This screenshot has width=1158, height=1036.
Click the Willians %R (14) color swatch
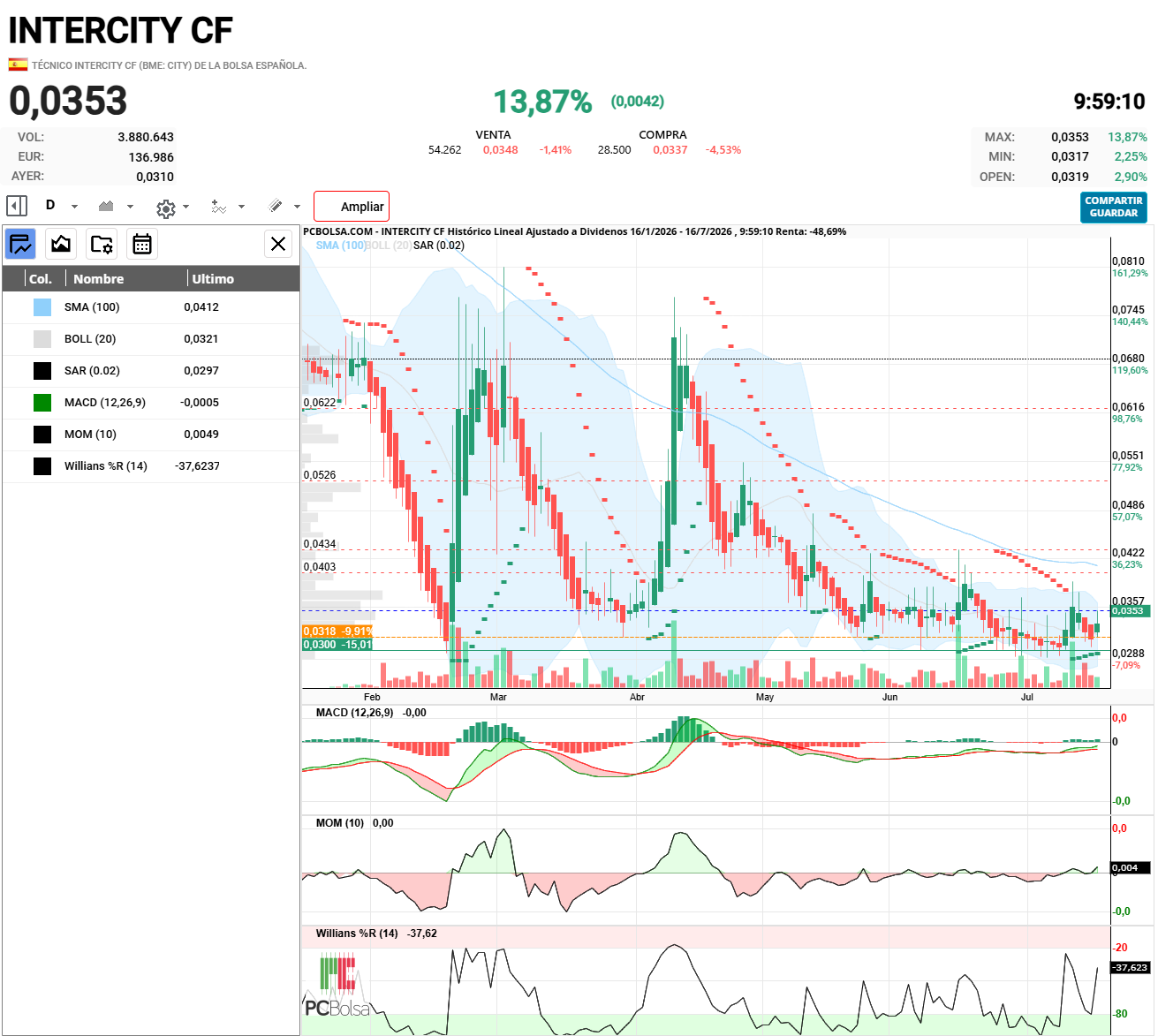tap(42, 466)
